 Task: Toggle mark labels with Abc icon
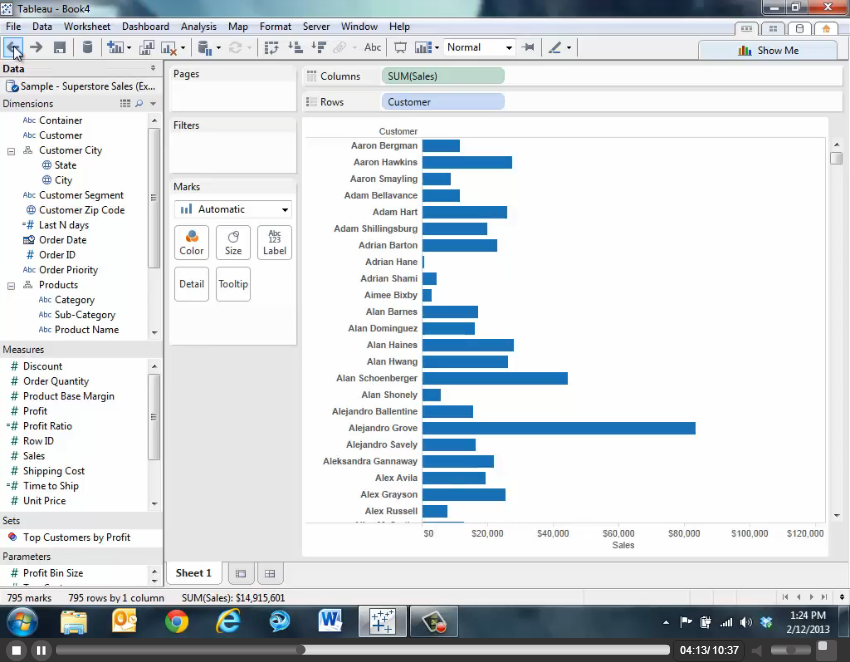[x=372, y=47]
